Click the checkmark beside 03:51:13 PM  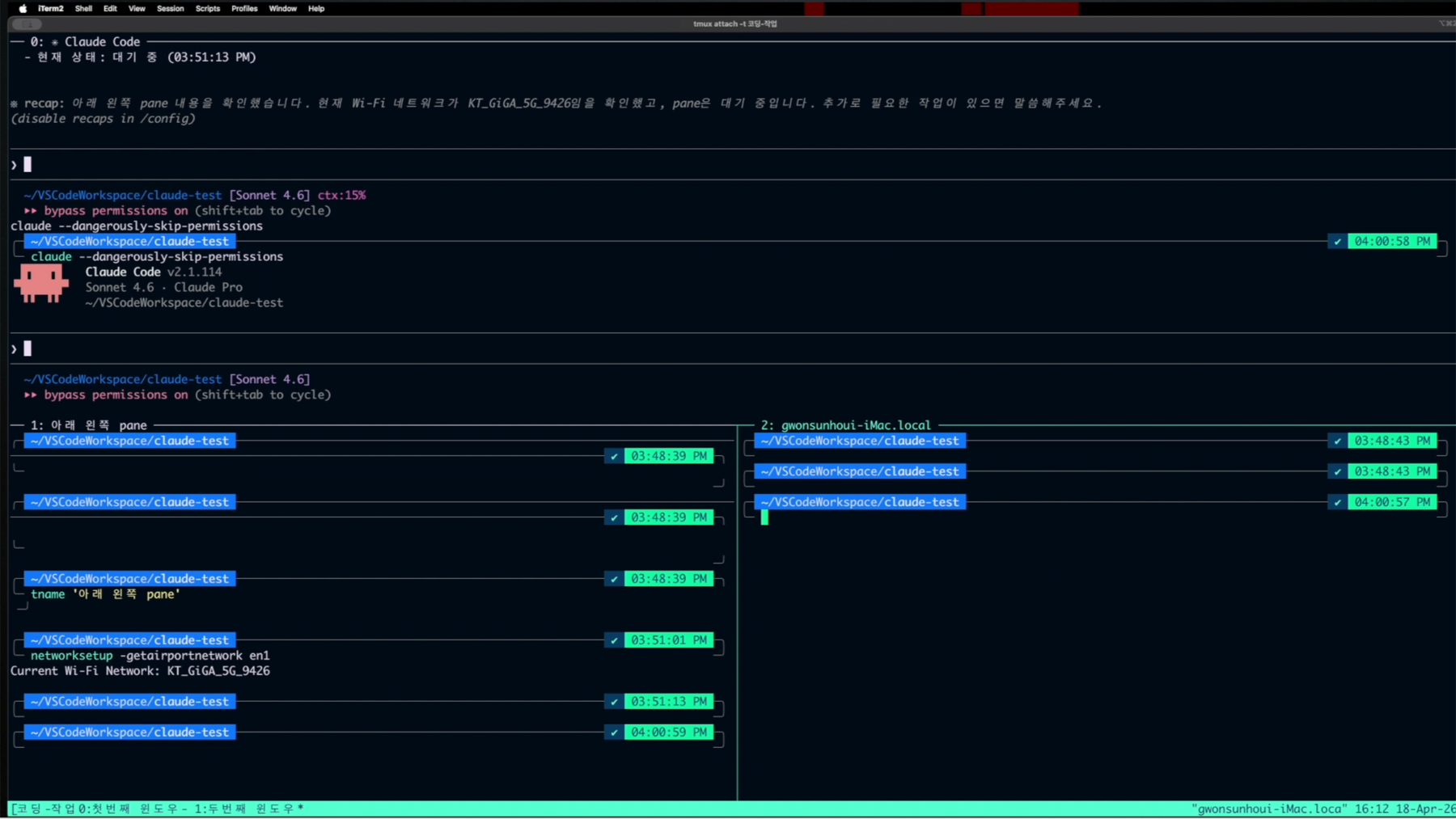(x=614, y=702)
